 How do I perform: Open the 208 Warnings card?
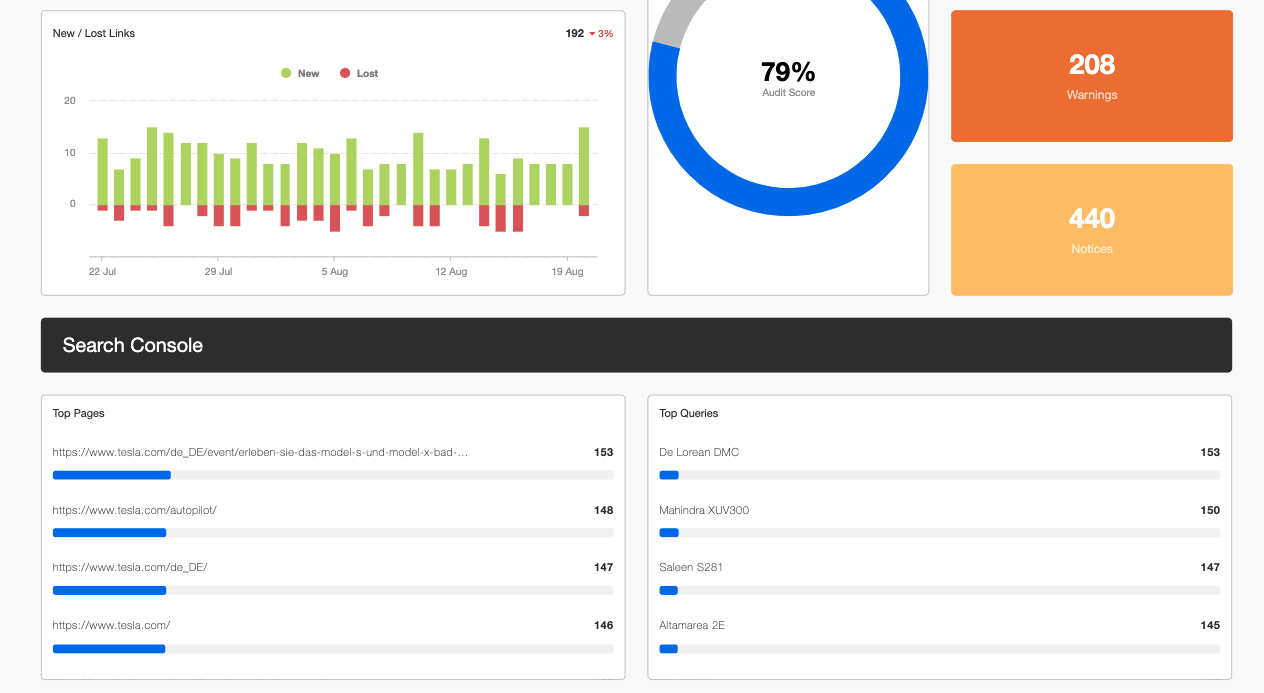tap(1091, 76)
